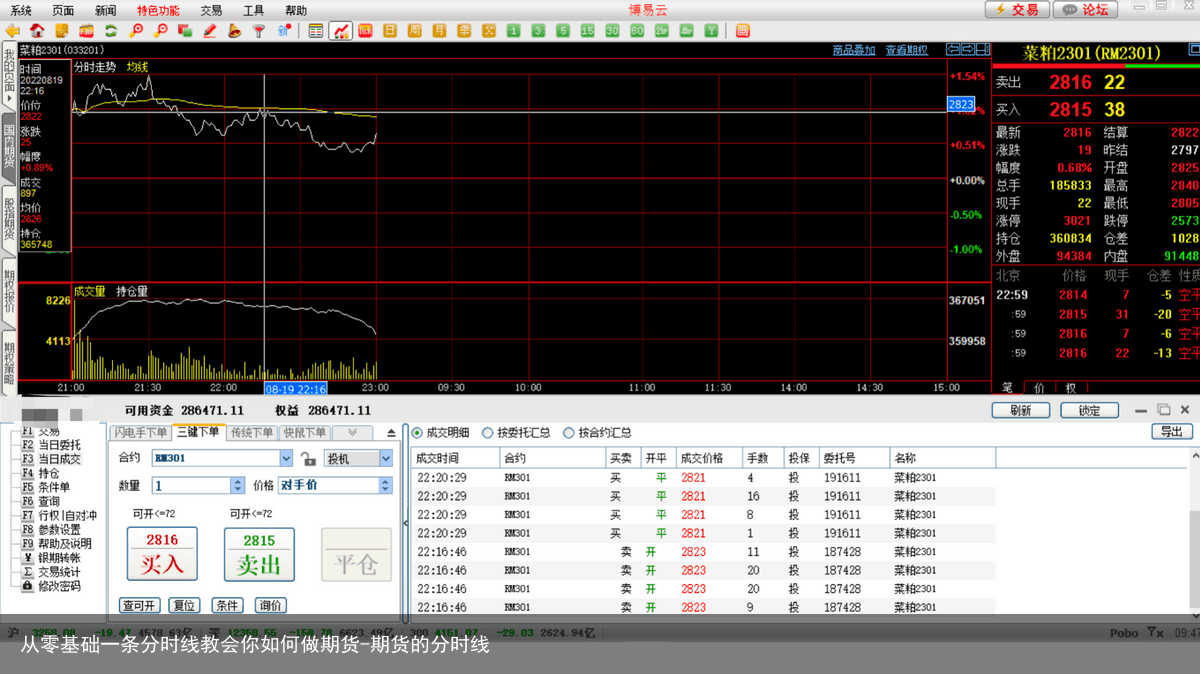
Task: Select the 按委托汇总 radio button
Action: pyautogui.click(x=488, y=433)
